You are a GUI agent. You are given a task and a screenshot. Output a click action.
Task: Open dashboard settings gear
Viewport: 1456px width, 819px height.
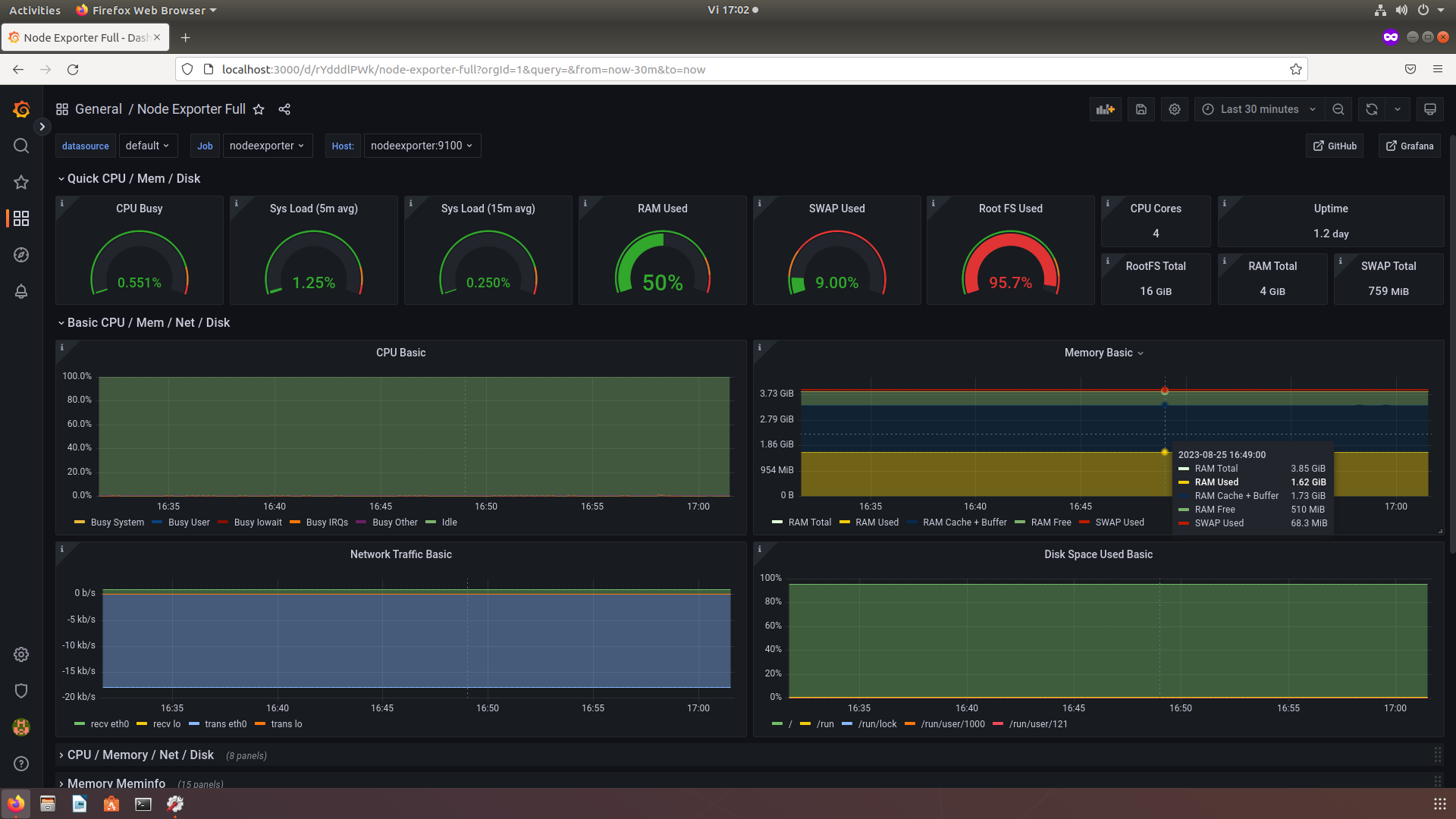(1175, 108)
